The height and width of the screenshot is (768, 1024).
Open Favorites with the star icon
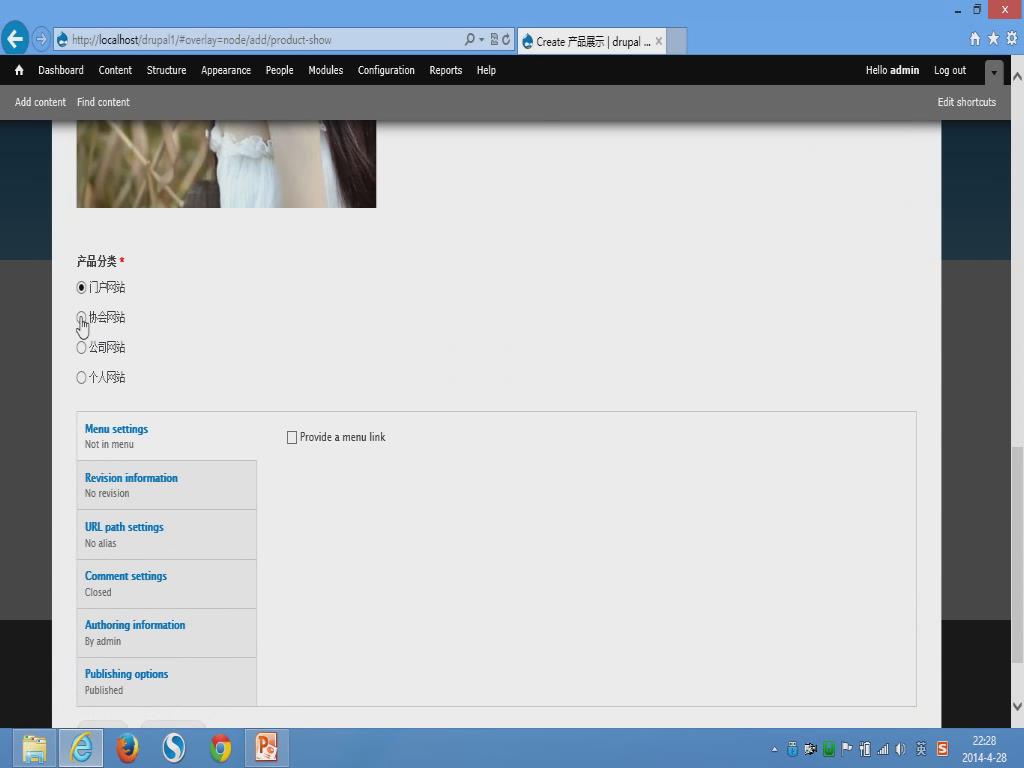[993, 39]
